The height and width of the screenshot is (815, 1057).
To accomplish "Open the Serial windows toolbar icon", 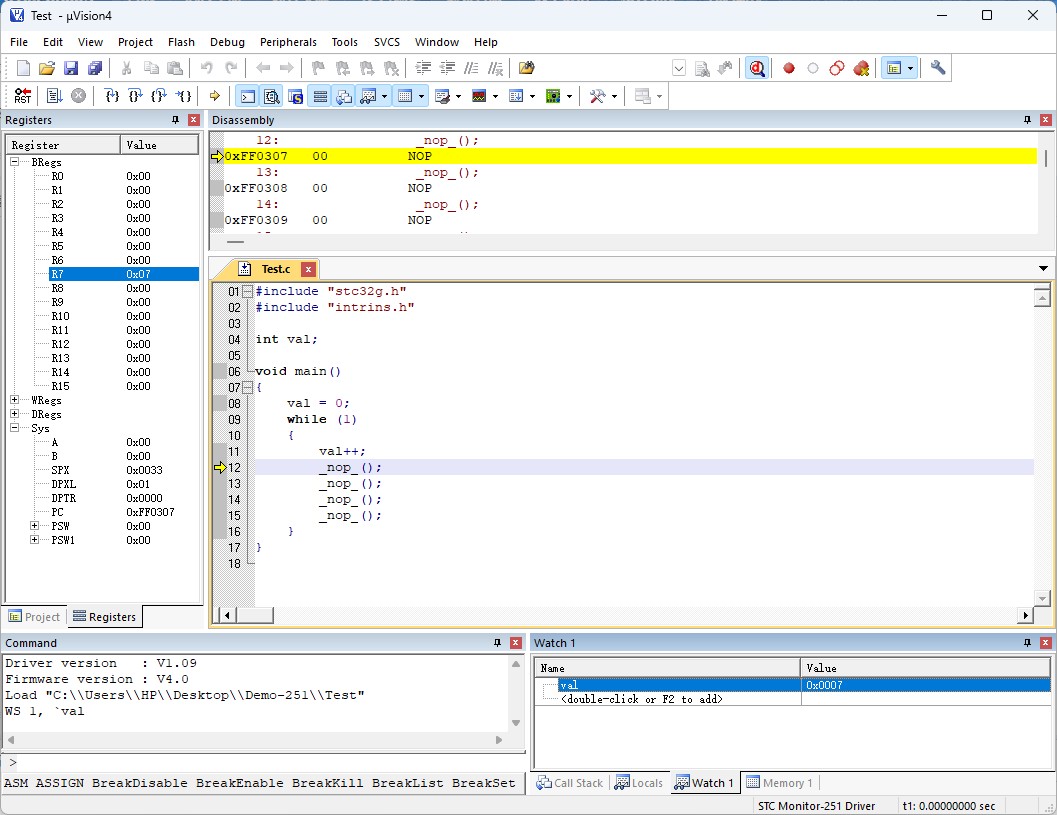I will (x=442, y=96).
